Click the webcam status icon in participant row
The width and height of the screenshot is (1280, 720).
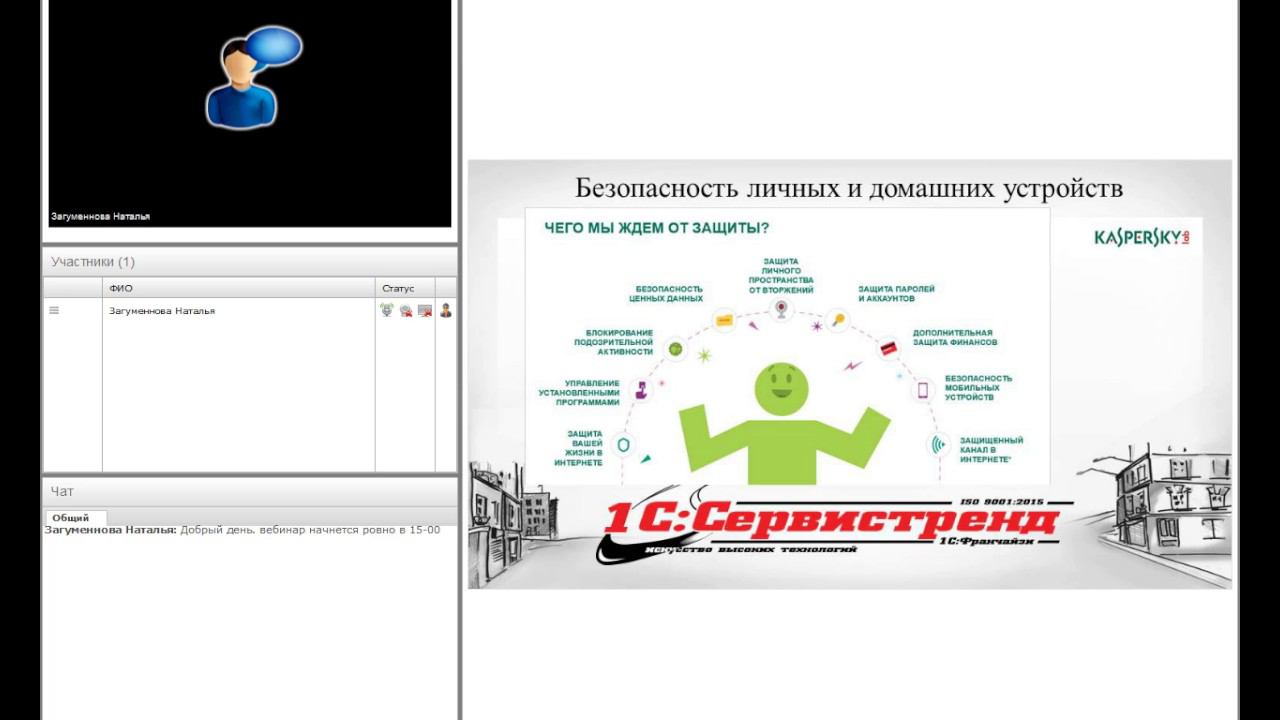click(406, 311)
